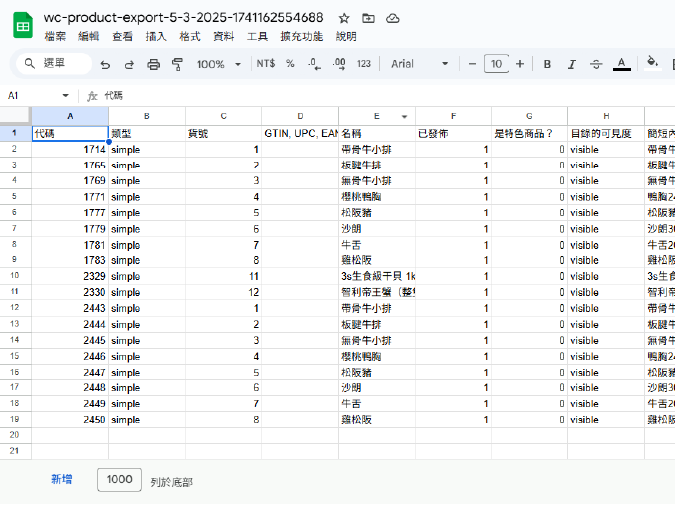Viewport: 675px width, 505px height.
Task: Open the 檔案 menu
Action: pyautogui.click(x=56, y=36)
